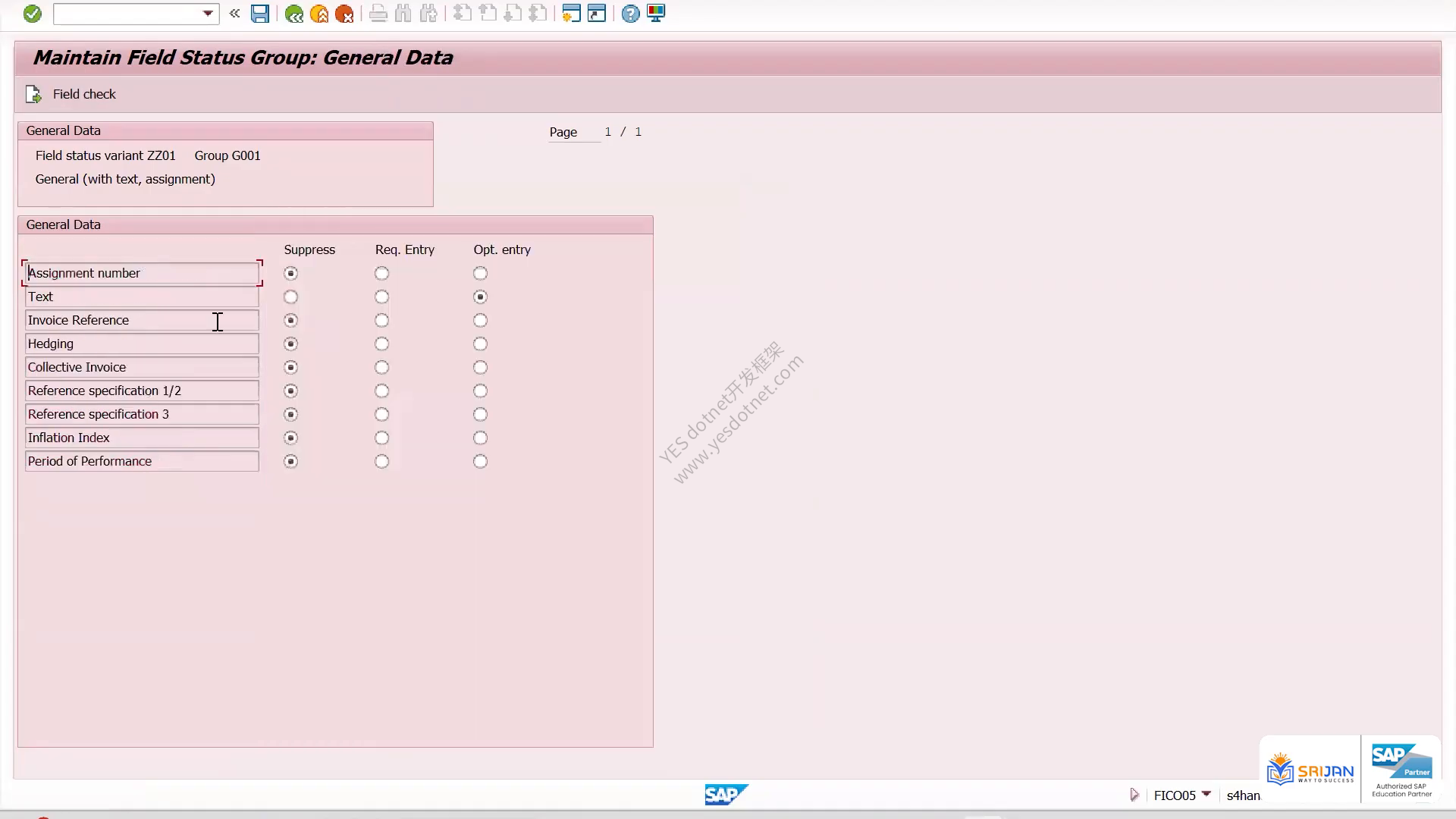
Task: Click the Customize Local Layout monitor icon
Action: coord(656,14)
